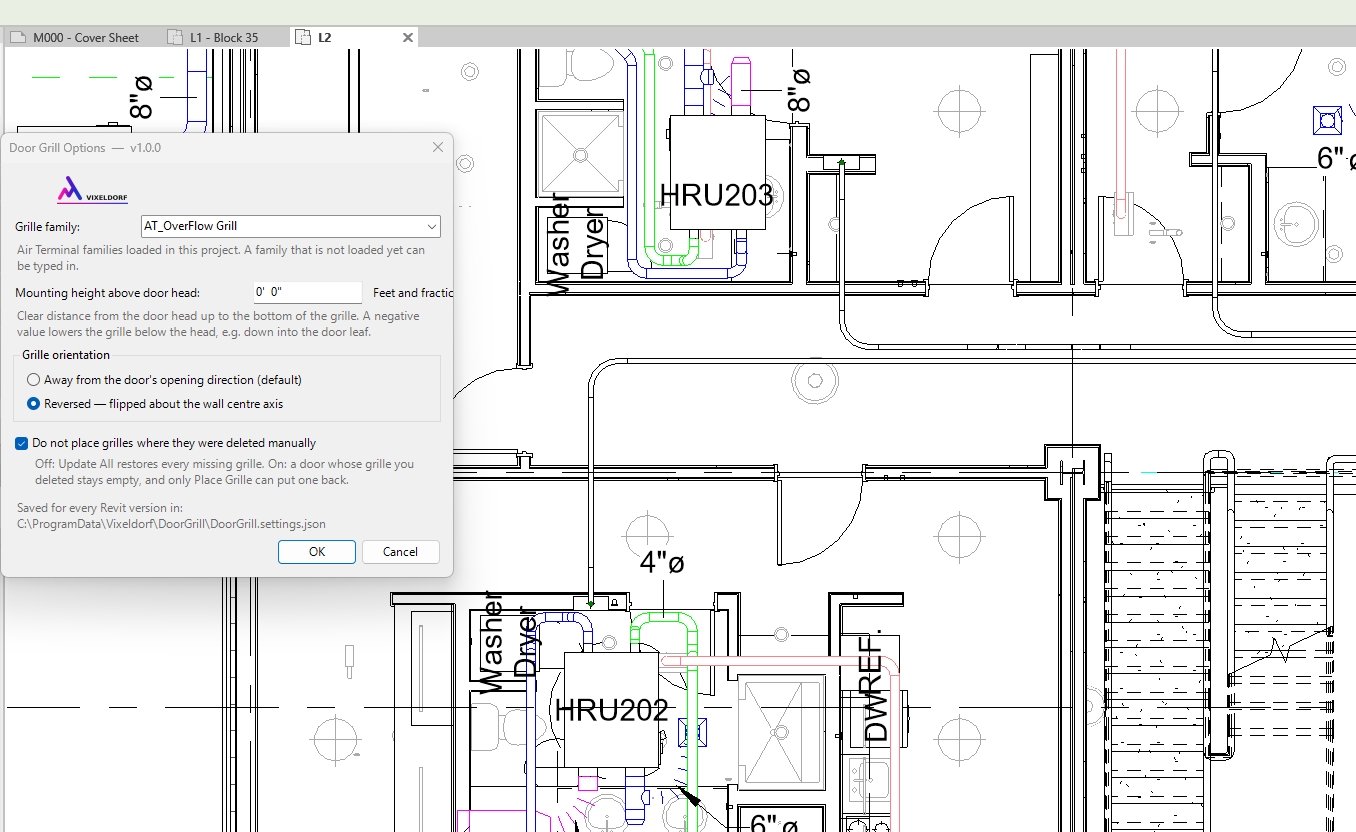Select the HRU203 unit label in the drawing
Screen dimensions: 1356x832
[716, 194]
